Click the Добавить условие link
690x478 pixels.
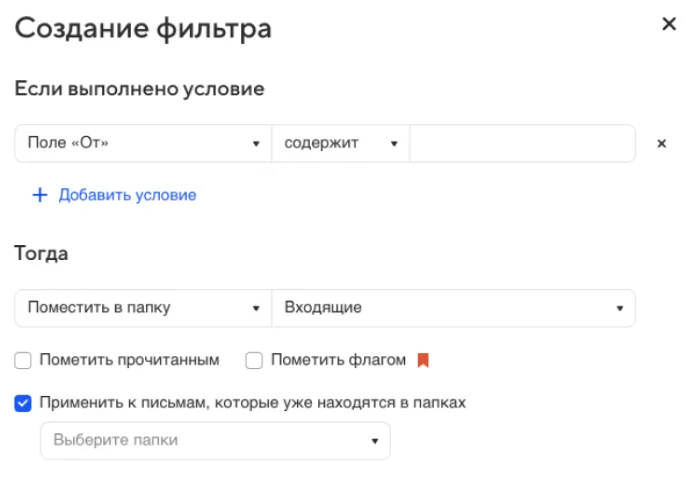tap(127, 195)
